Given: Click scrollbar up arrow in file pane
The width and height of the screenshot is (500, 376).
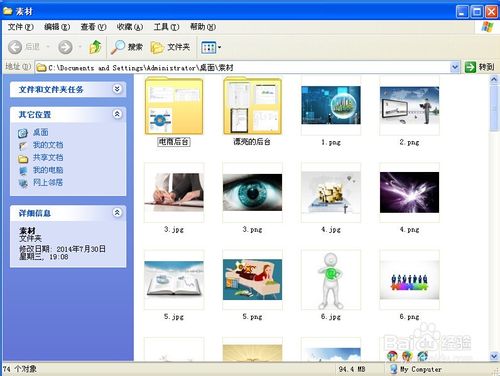Looking at the screenshot, I should point(494,79).
